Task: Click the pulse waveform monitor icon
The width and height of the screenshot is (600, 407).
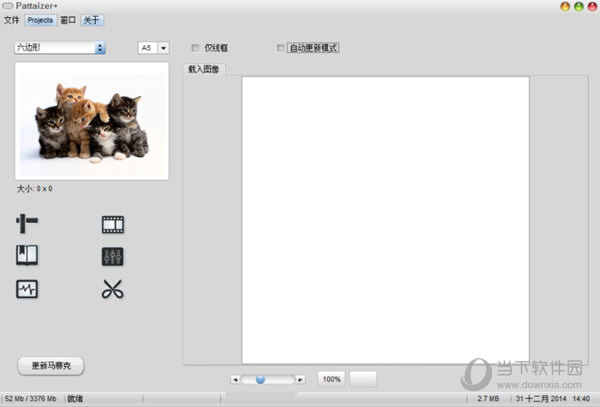Action: (27, 289)
